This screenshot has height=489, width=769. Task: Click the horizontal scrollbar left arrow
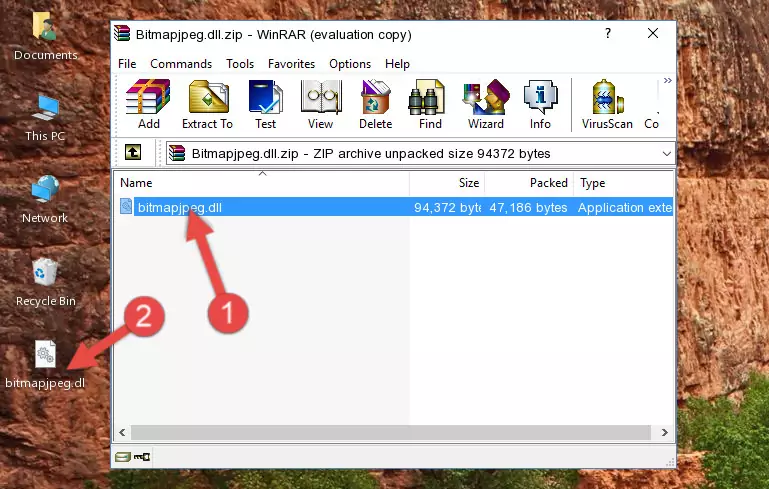(123, 433)
